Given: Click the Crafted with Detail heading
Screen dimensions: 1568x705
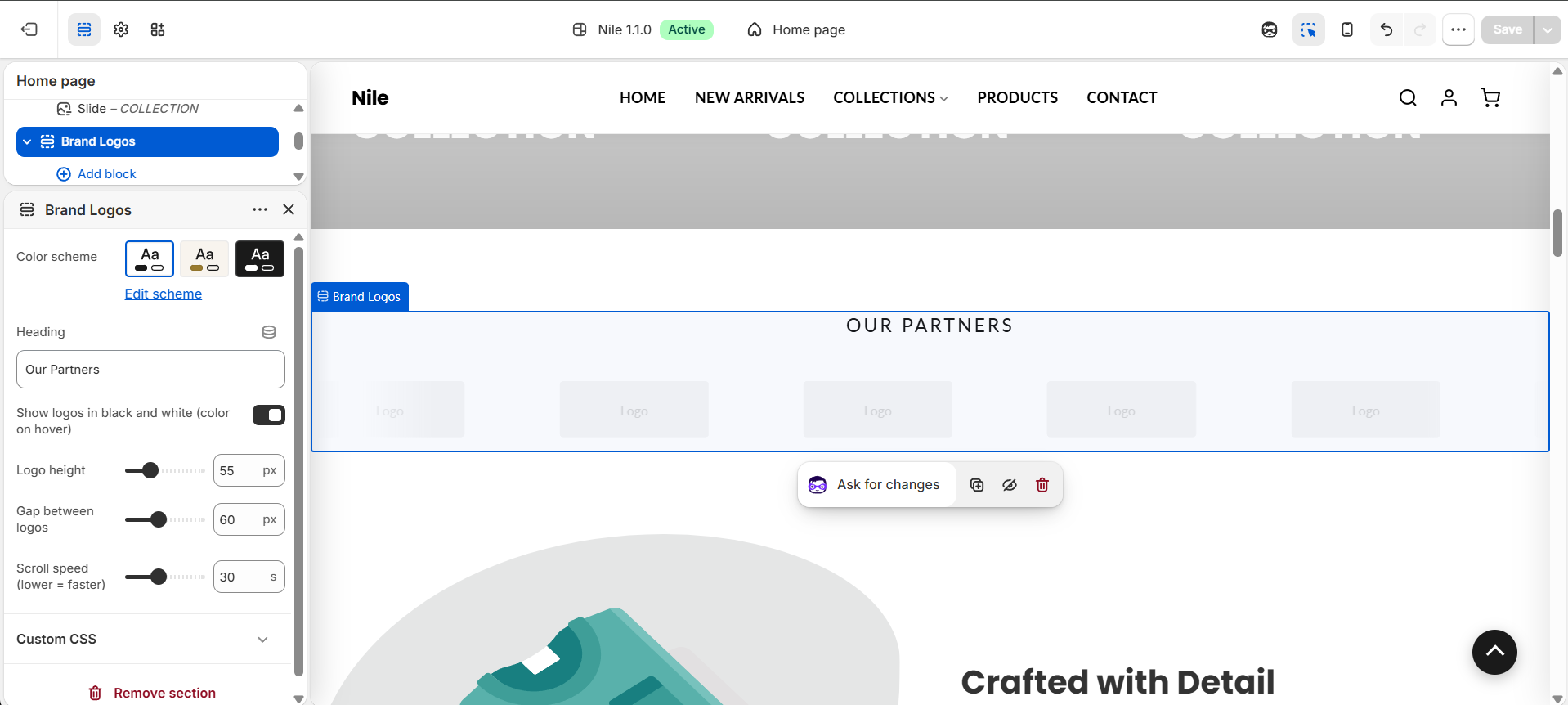Looking at the screenshot, I should tap(1118, 681).
